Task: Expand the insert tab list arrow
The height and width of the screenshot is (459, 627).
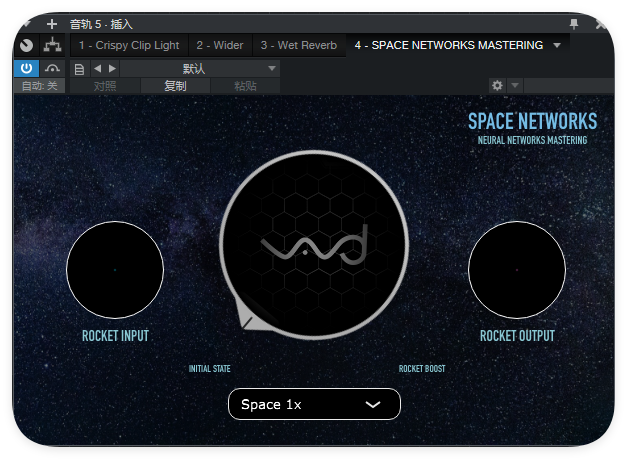Action: click(557, 46)
